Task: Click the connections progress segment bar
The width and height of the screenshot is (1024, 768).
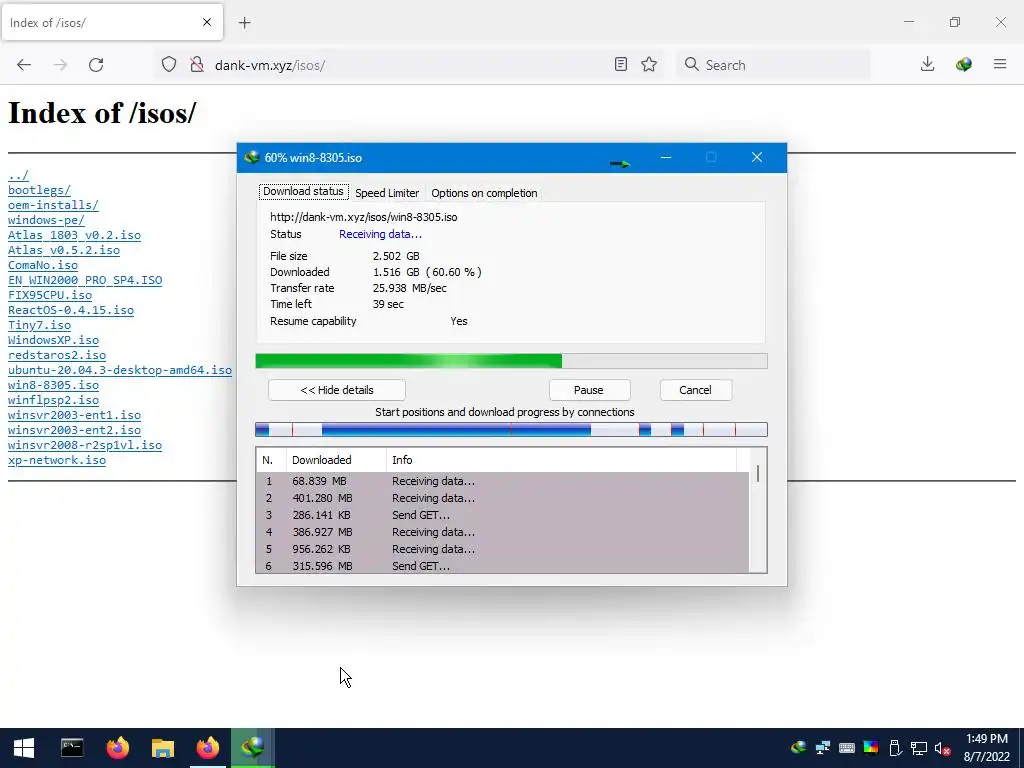Action: point(511,430)
